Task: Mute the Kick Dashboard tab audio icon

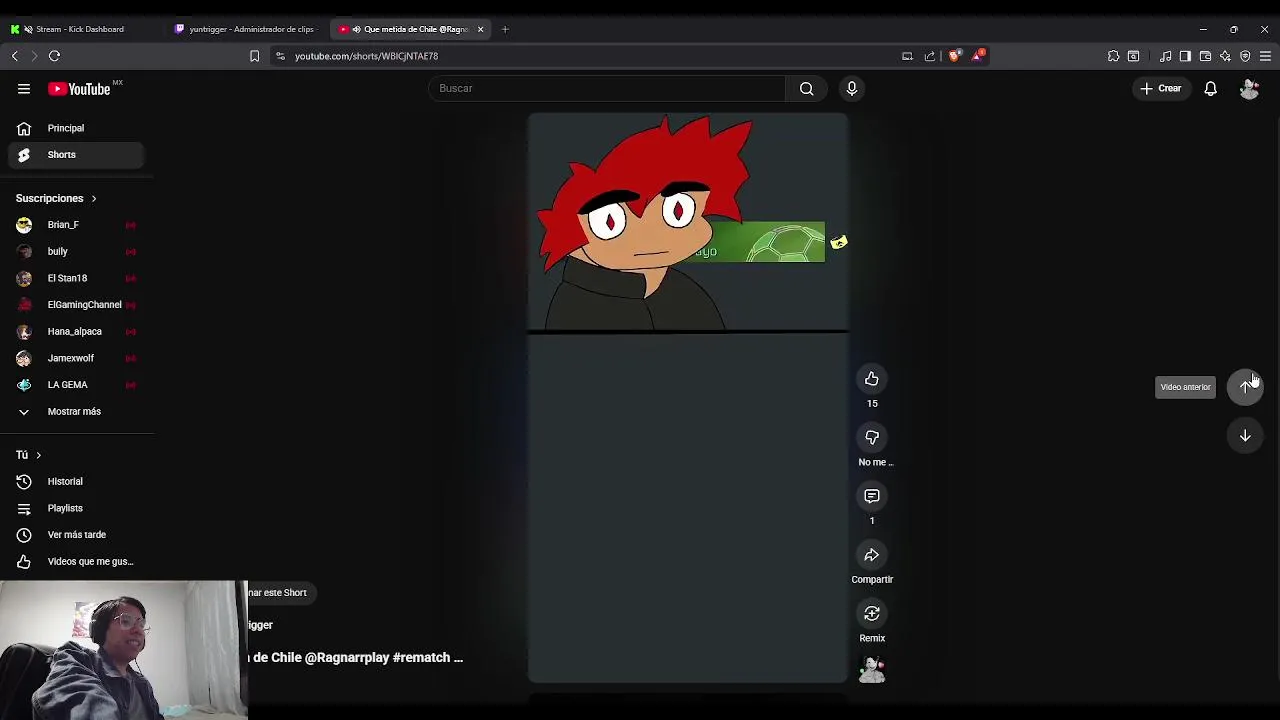Action: point(28,29)
